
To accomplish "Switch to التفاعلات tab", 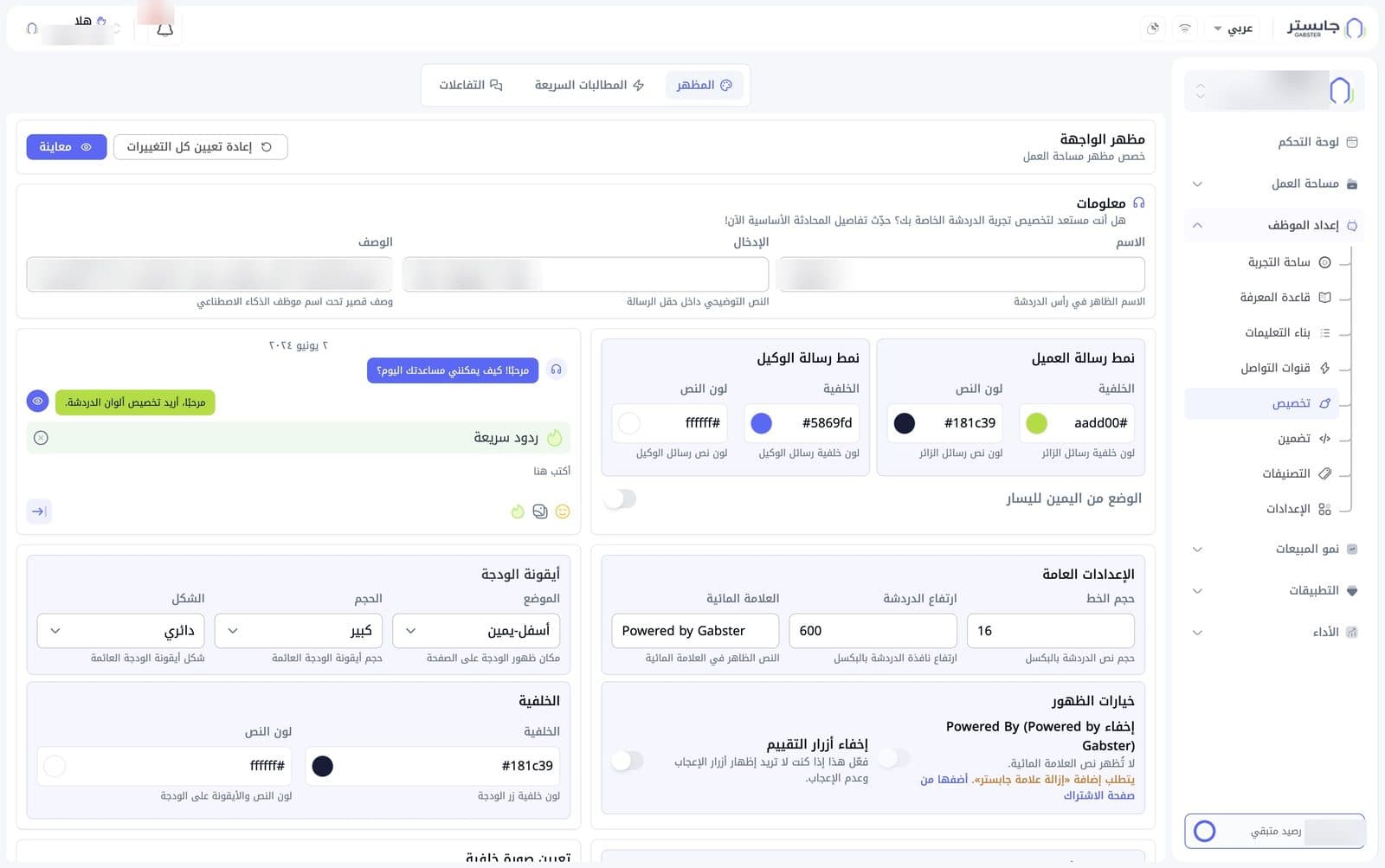I will (x=471, y=85).
